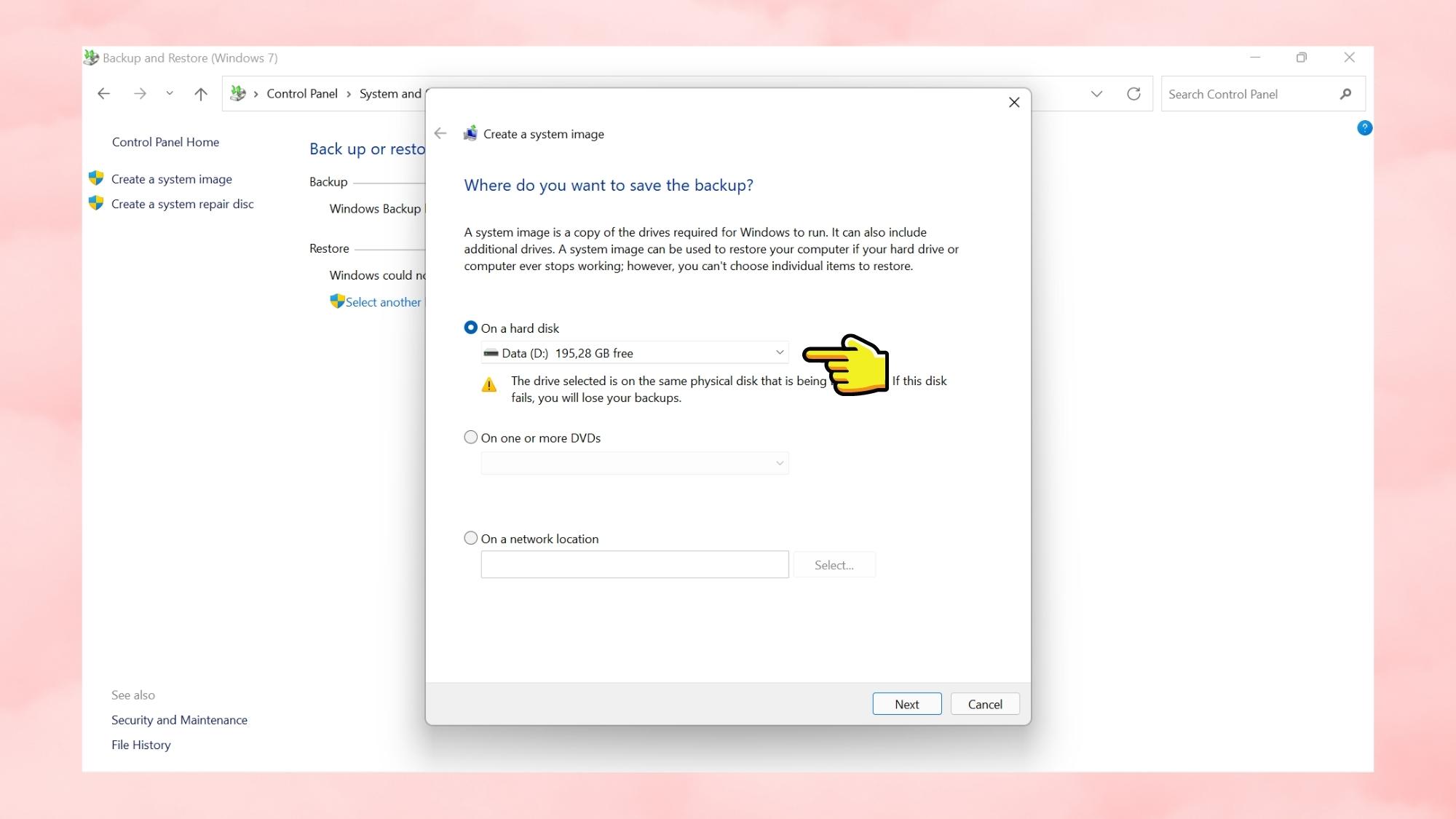Click the 'Where do you want to save the backup?' heading
This screenshot has width=1456, height=819.
(609, 185)
